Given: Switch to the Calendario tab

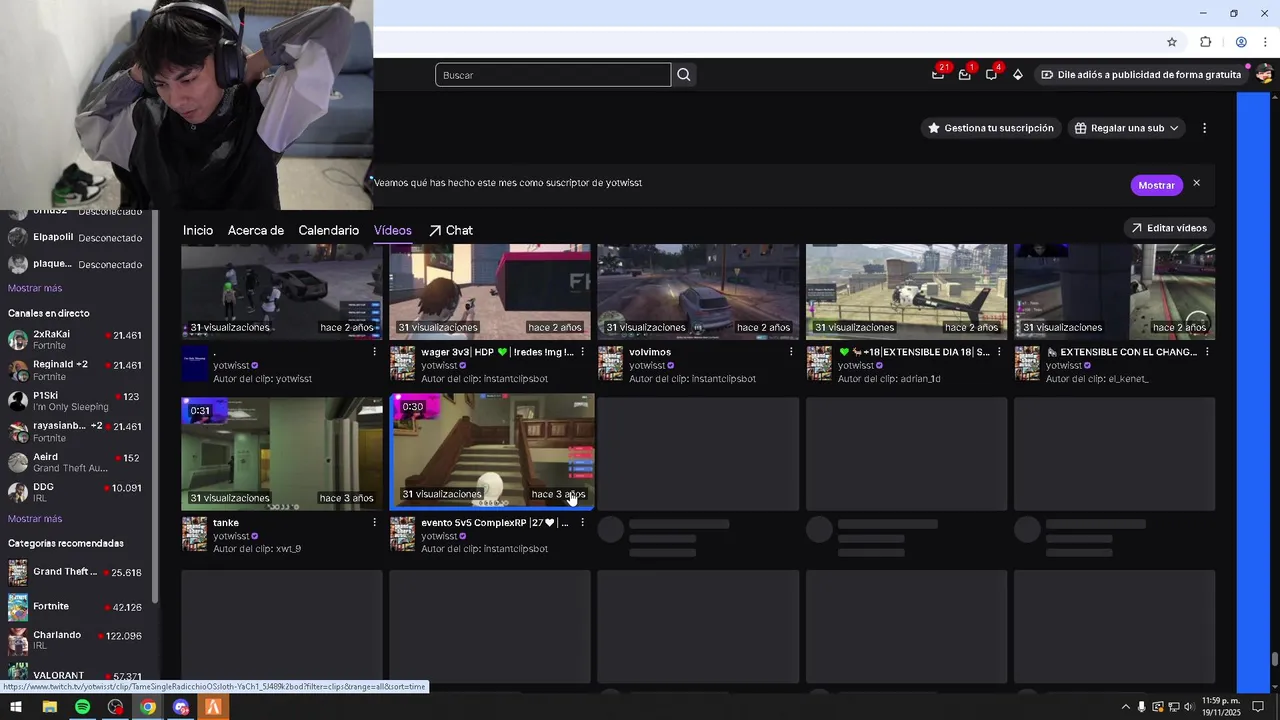Looking at the screenshot, I should click(x=328, y=230).
